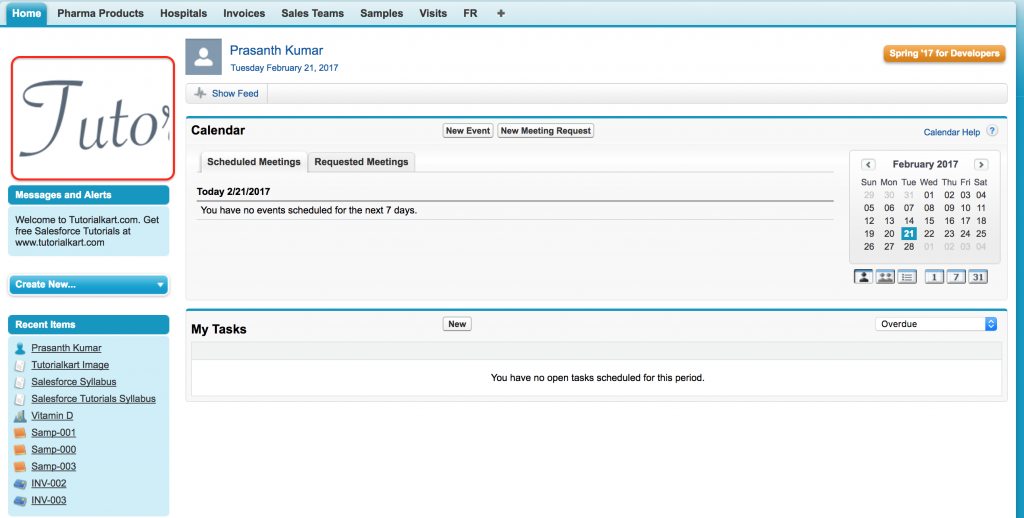The width and height of the screenshot is (1024, 518).
Task: Open Samp-003 recent item
Action: (54, 467)
